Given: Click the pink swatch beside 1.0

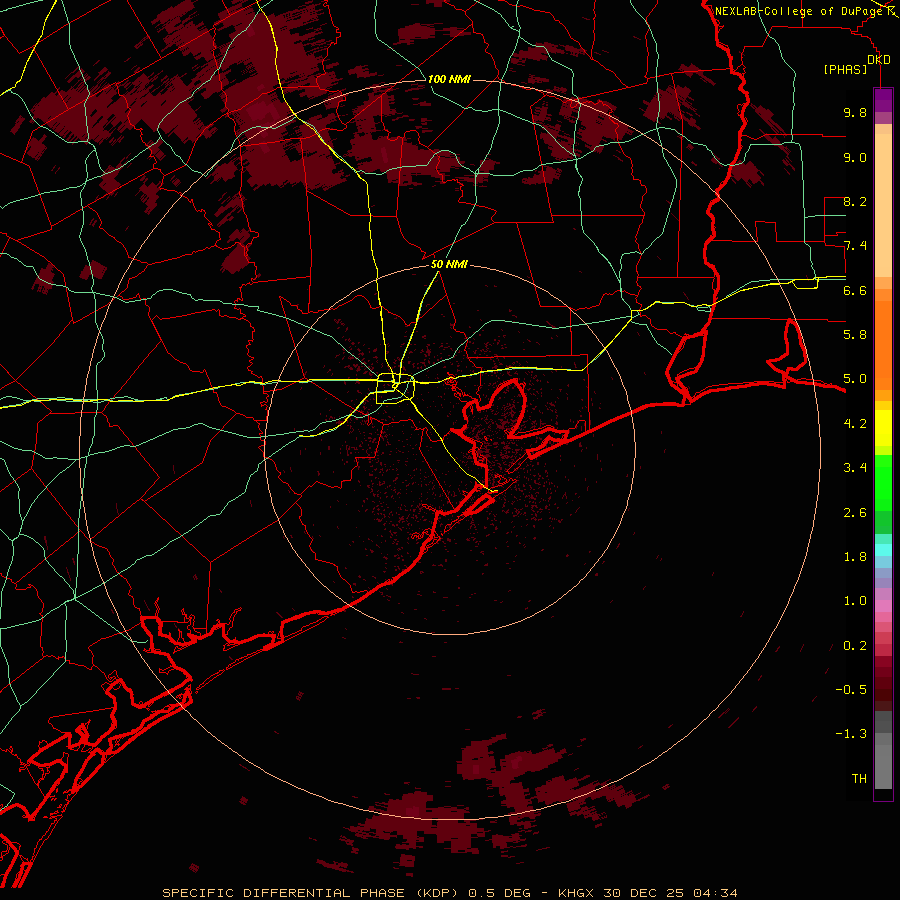Looking at the screenshot, I should click(x=883, y=606).
